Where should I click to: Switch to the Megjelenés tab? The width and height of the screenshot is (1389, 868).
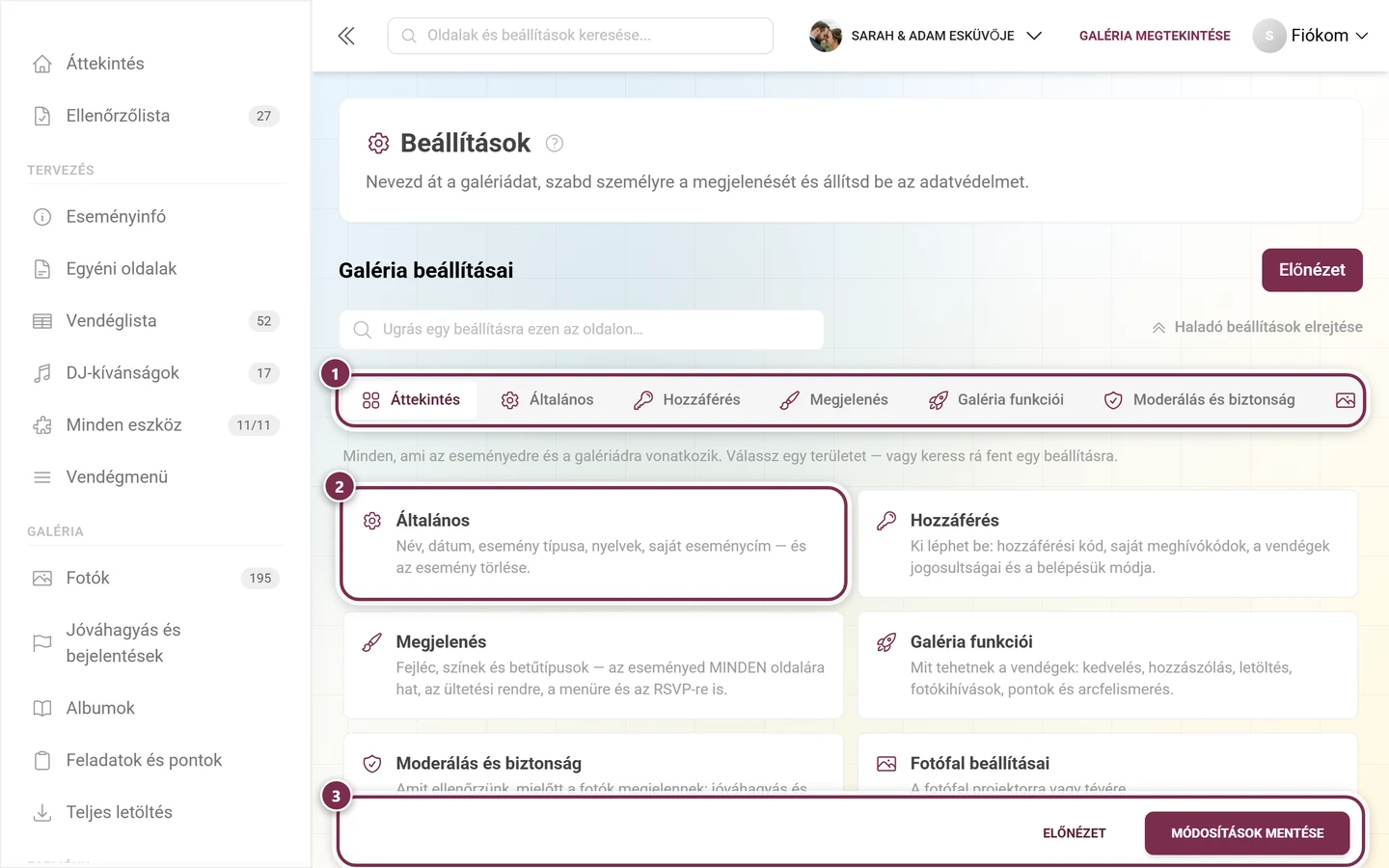(834, 400)
